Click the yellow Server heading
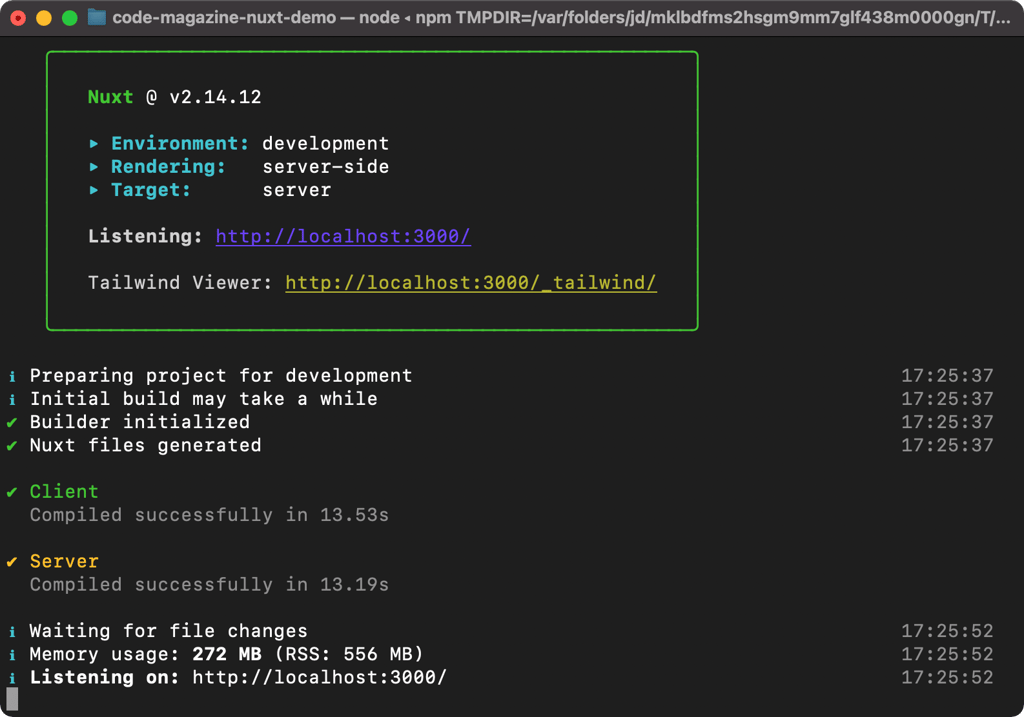 [x=64, y=562]
